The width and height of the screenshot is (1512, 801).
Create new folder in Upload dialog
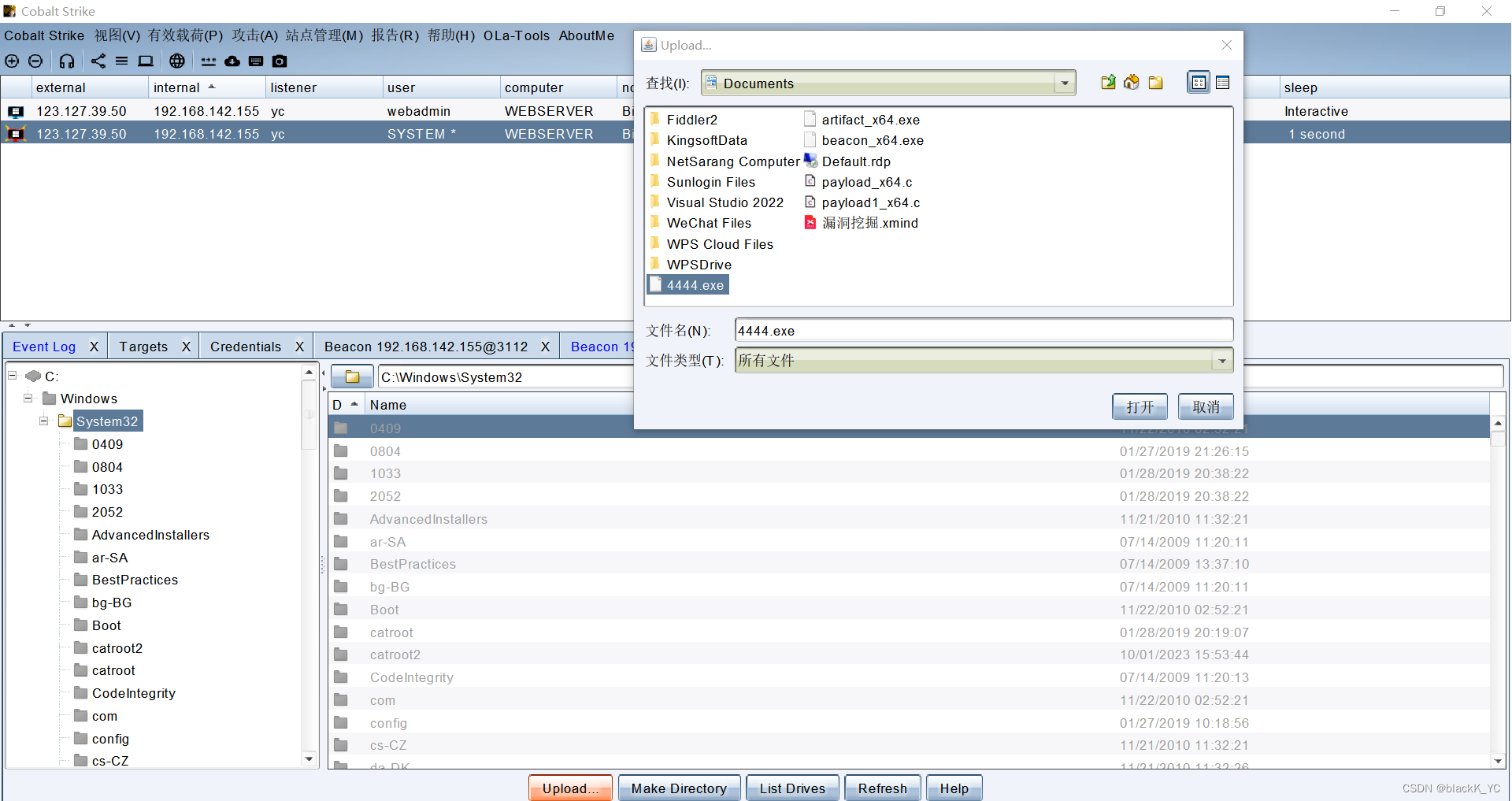click(x=1155, y=83)
